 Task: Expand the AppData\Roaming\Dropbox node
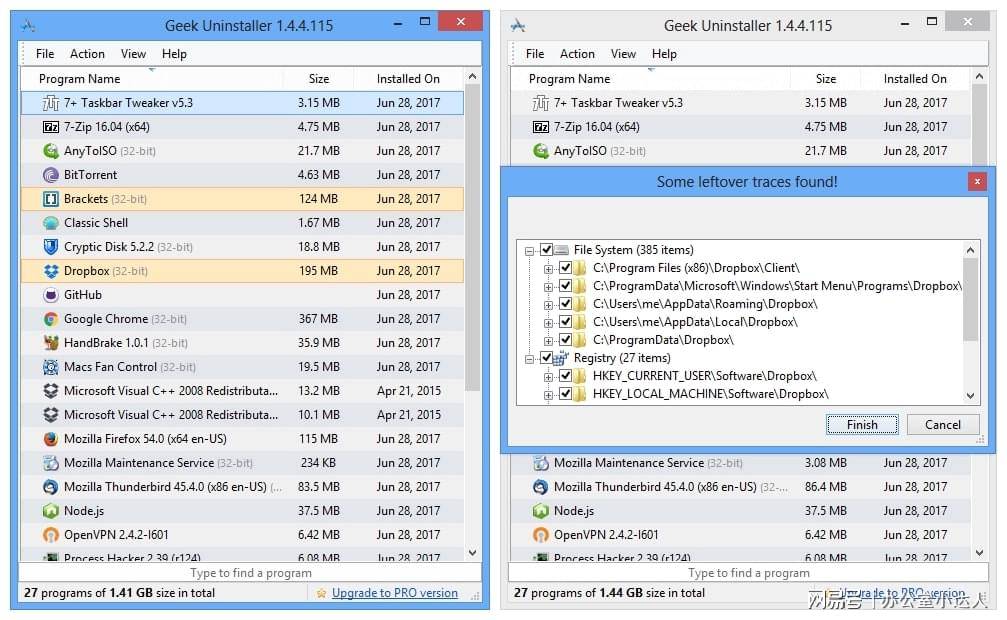click(x=548, y=305)
